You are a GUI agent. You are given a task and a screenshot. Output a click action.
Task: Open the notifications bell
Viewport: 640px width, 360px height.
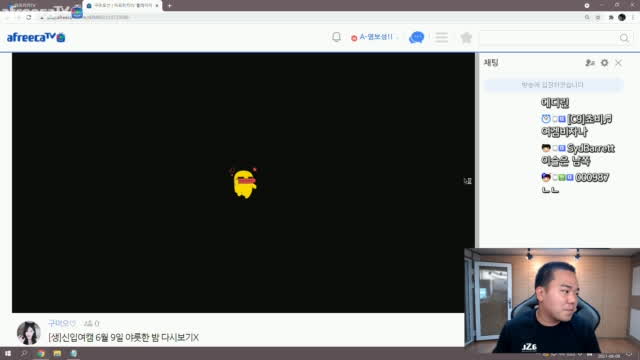pyautogui.click(x=336, y=37)
